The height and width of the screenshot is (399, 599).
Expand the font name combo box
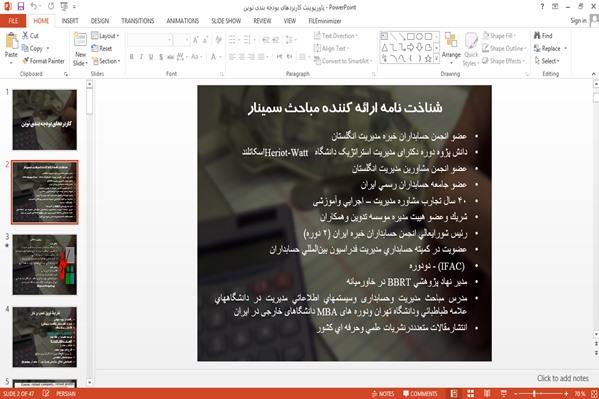pyautogui.click(x=169, y=40)
